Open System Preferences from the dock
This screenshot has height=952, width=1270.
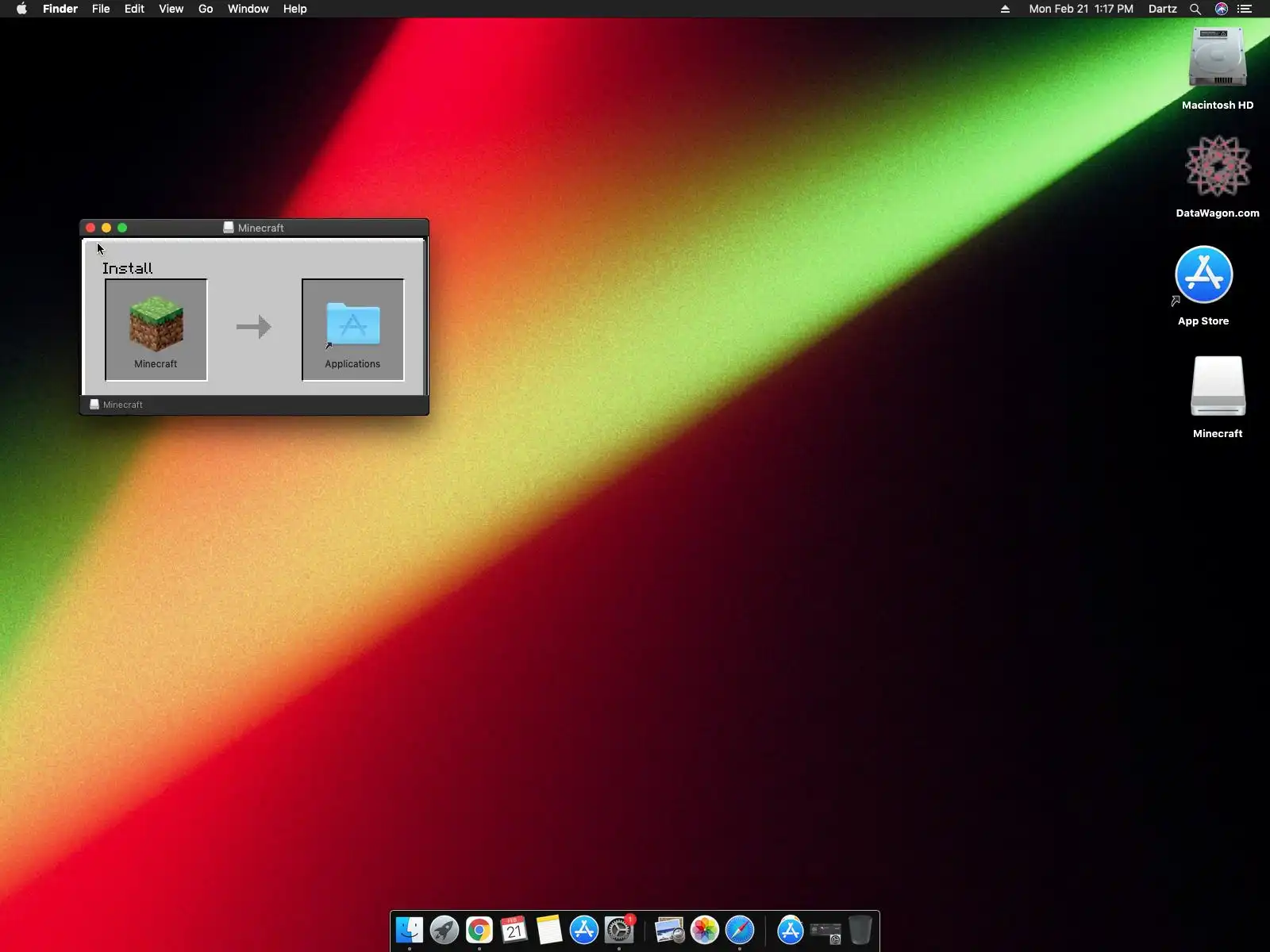click(619, 930)
